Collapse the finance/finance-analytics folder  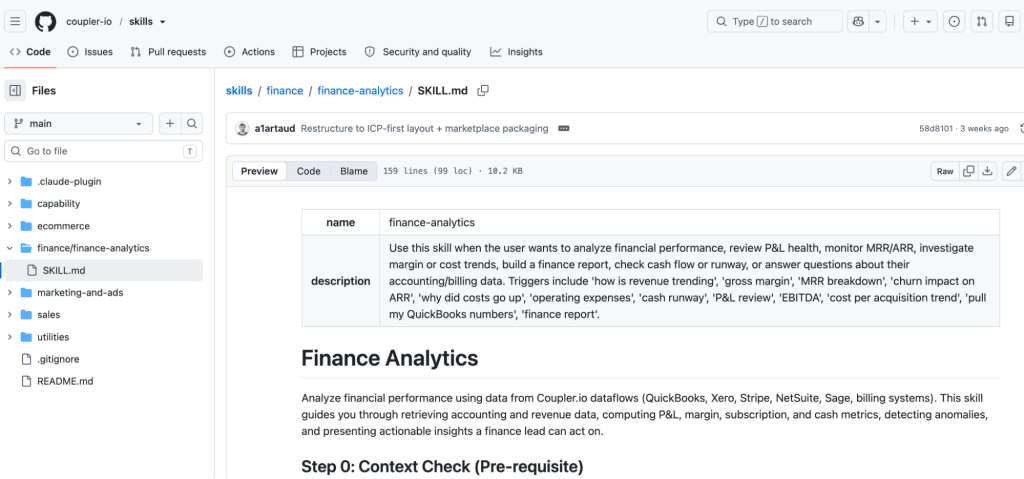(10, 248)
